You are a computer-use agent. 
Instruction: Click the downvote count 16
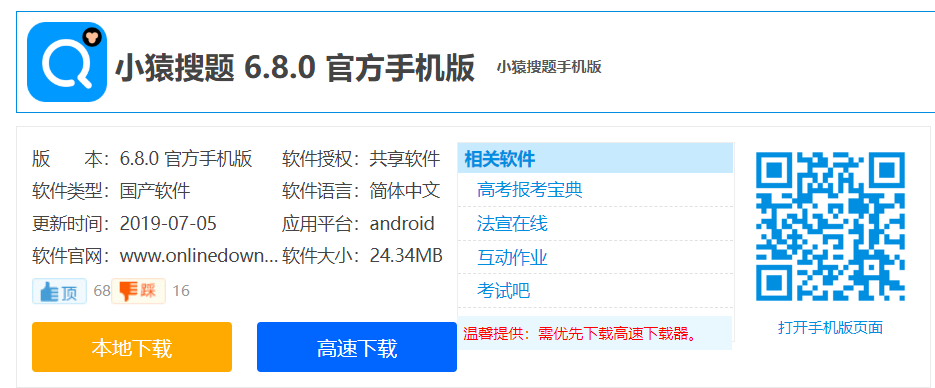(181, 291)
